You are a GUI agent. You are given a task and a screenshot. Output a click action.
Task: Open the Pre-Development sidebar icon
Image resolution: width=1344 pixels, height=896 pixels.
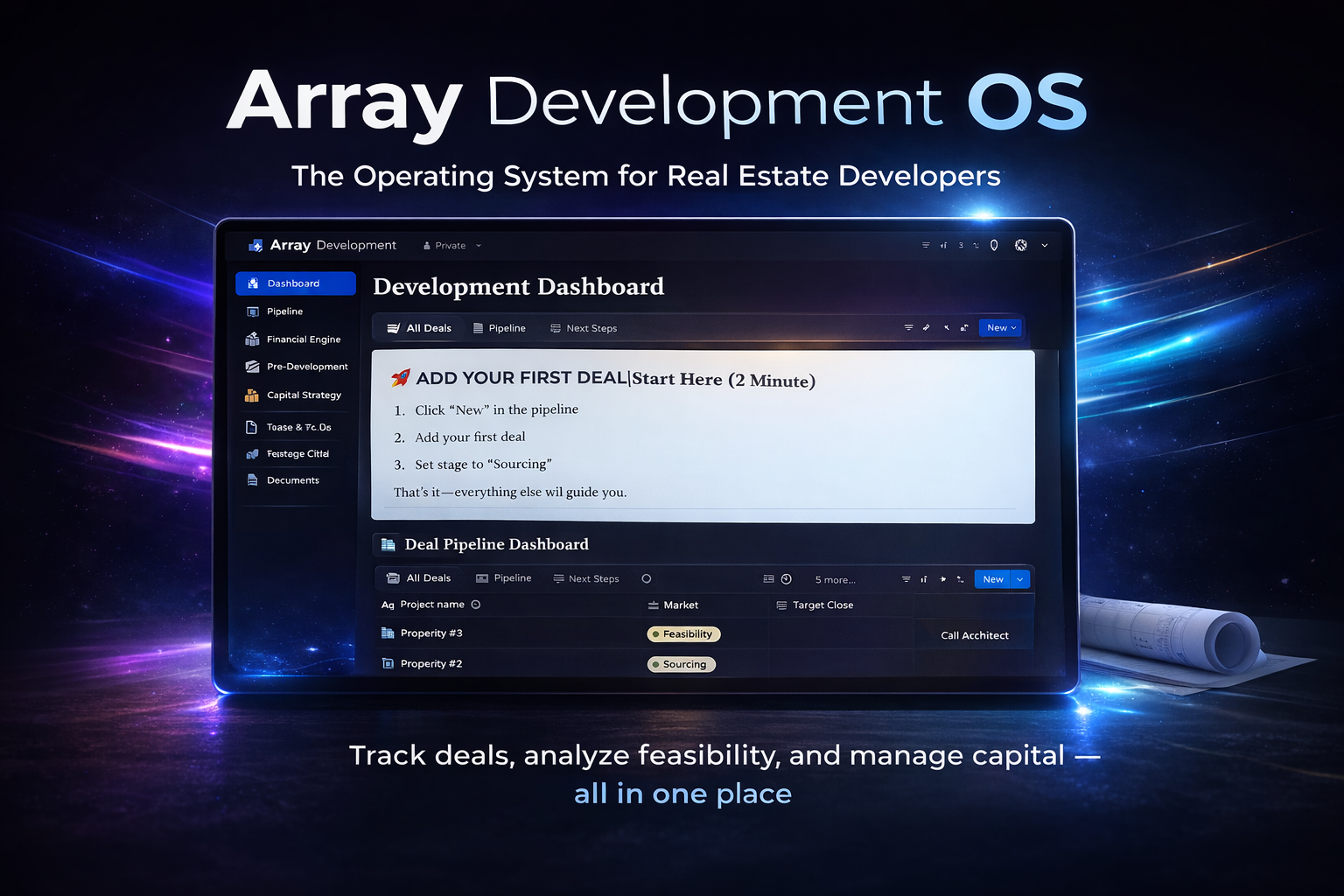[x=253, y=367]
